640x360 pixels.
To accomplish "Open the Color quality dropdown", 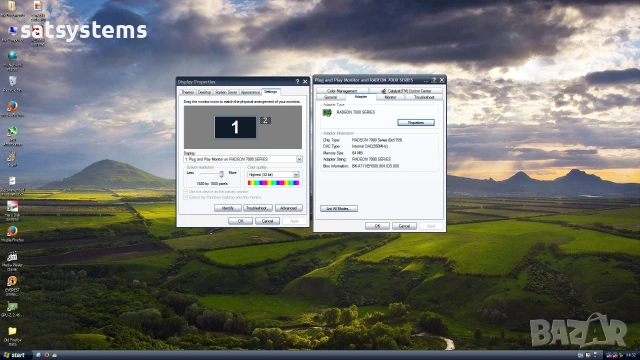I will coord(296,175).
